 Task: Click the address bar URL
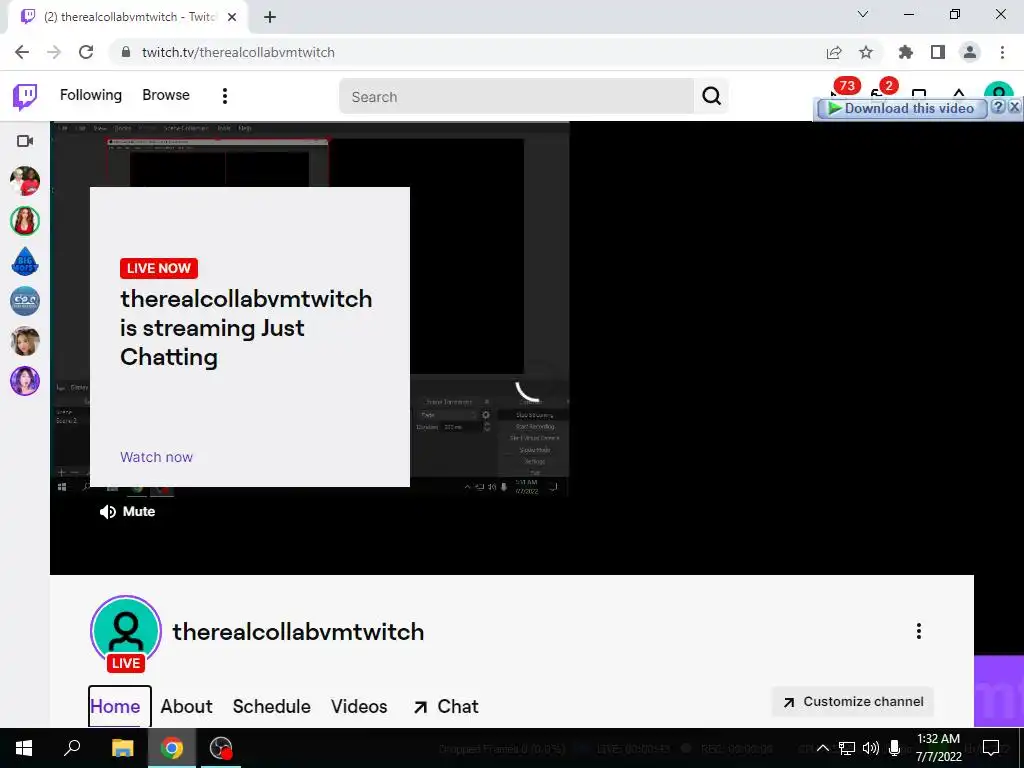238,52
